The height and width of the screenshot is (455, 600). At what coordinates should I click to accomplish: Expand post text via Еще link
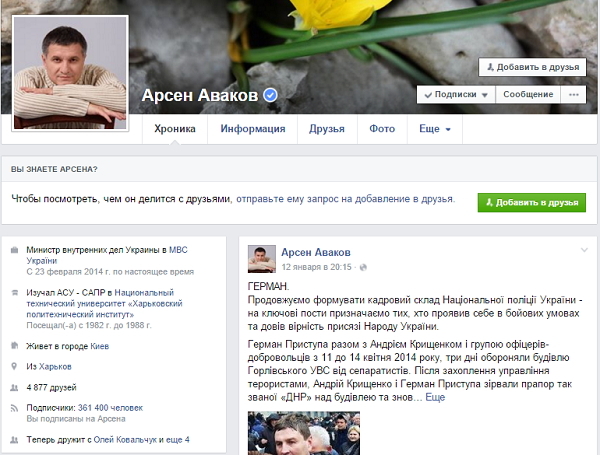pyautogui.click(x=435, y=397)
